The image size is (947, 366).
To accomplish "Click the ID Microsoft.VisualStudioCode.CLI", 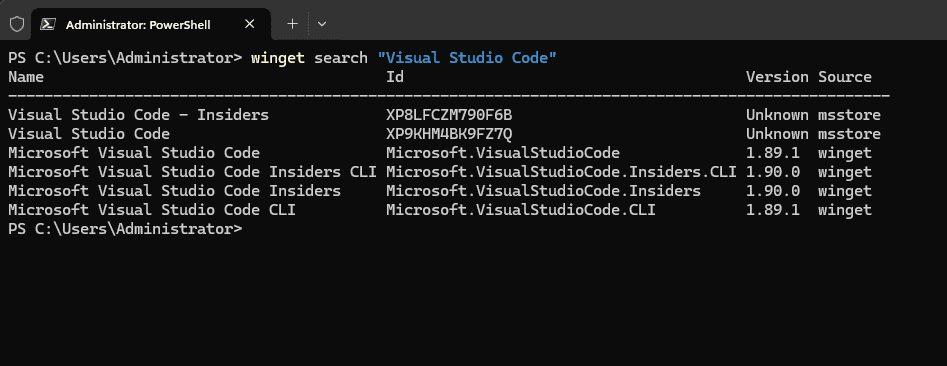I will [x=521, y=210].
